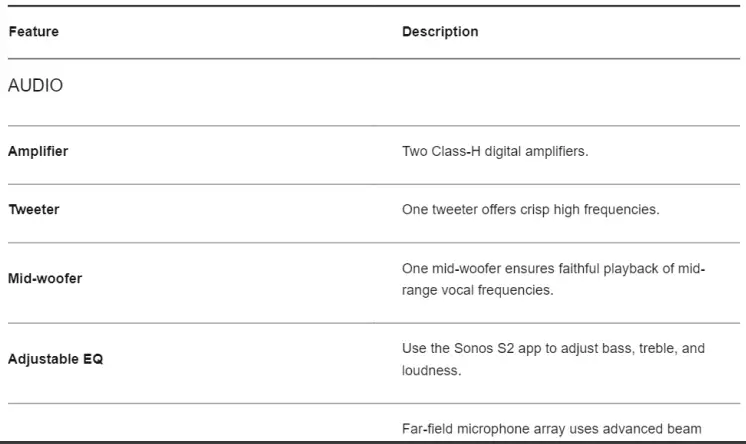Screen dimensions: 746x444
Task: Click the Mid-woofer row label
Action: coord(45,279)
